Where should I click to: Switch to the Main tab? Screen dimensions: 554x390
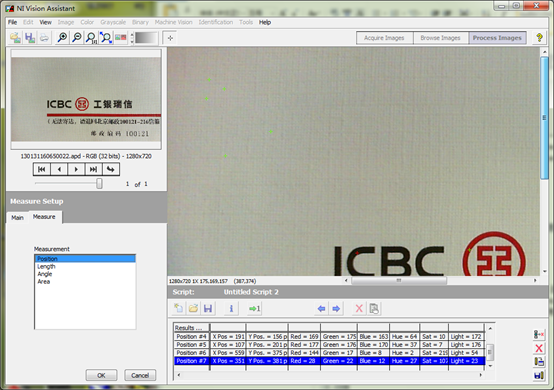17,218
